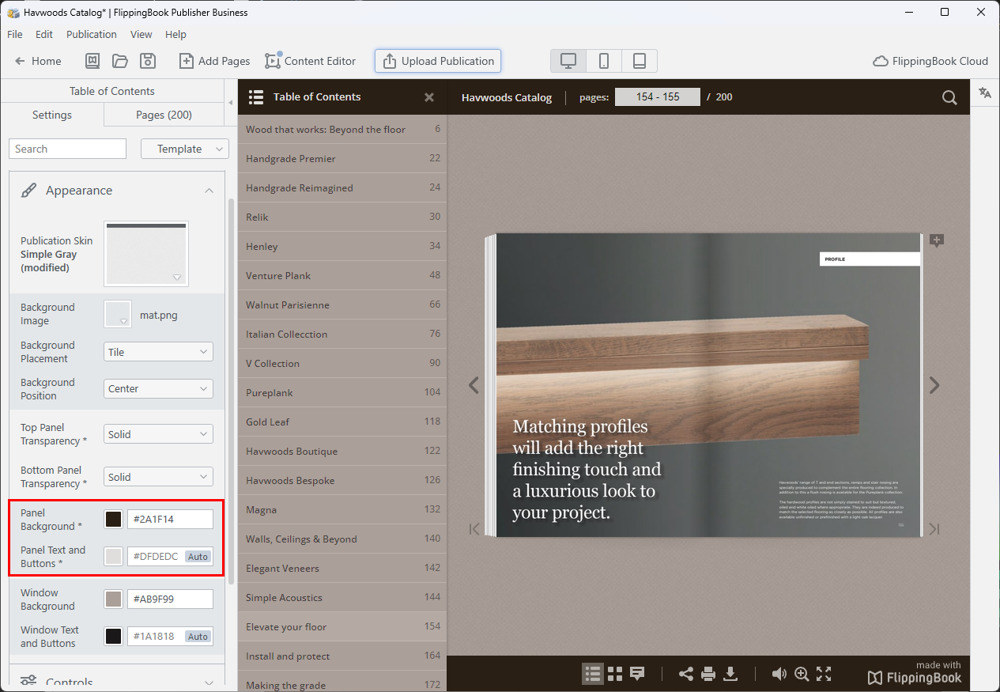
Task: Click the pages number field 154 - 155
Action: (658, 97)
